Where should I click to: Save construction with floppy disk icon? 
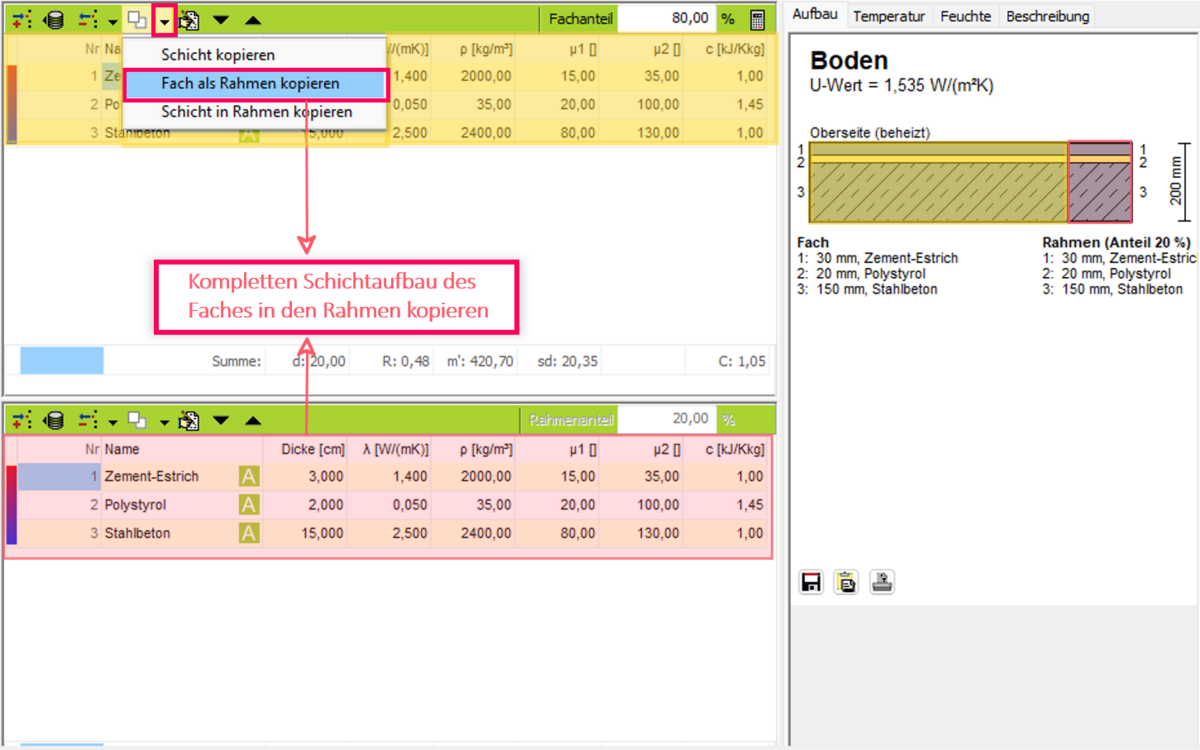(x=811, y=582)
